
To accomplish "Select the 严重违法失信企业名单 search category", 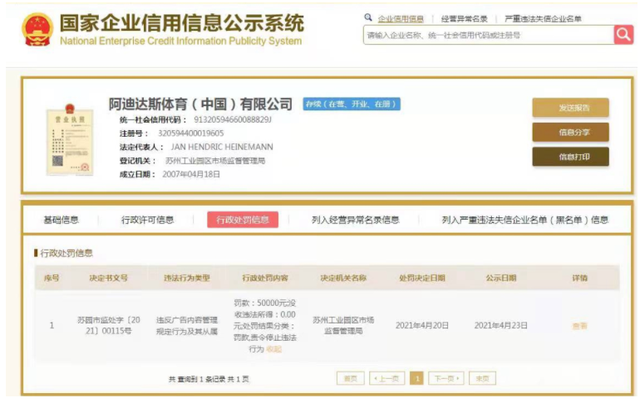I will 543,19.
